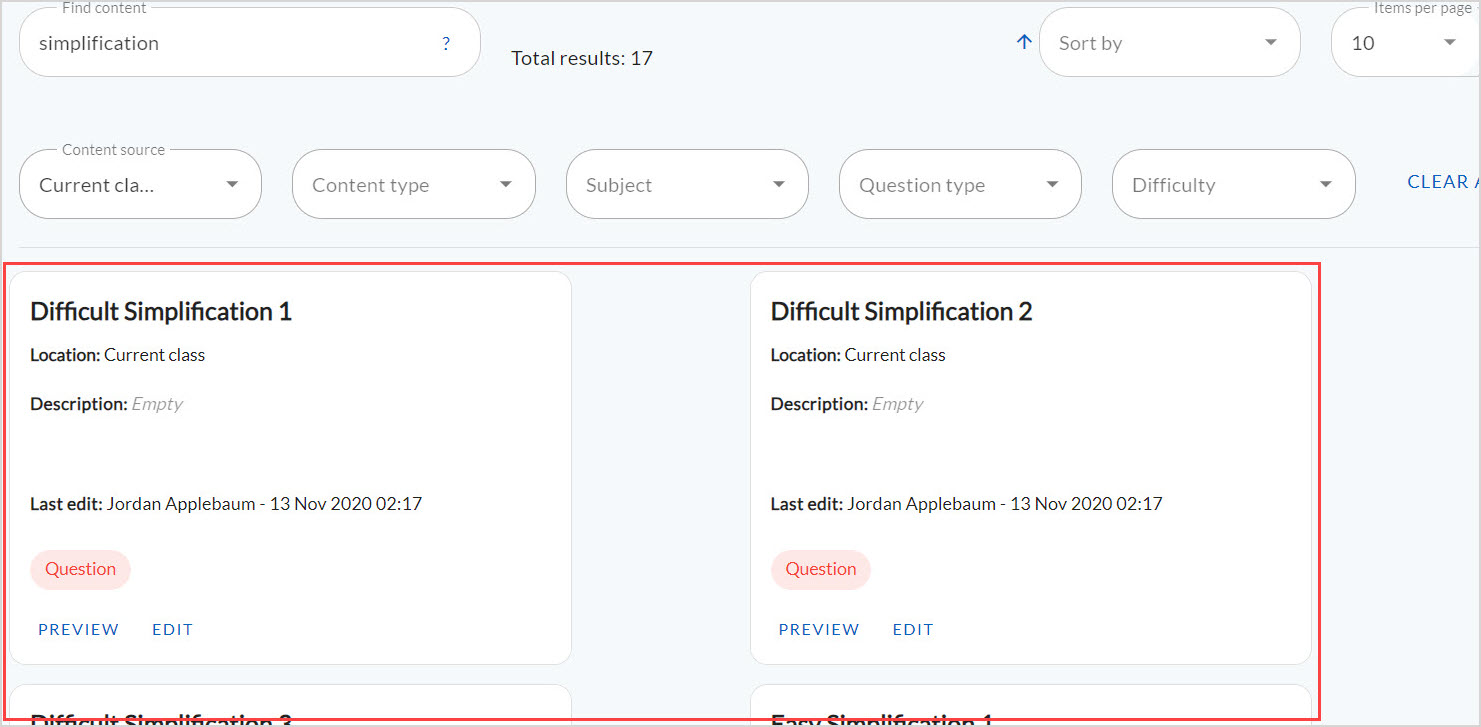This screenshot has width=1481, height=727.
Task: Click the Question tag on Difficult Simplification 2
Action: (x=820, y=568)
